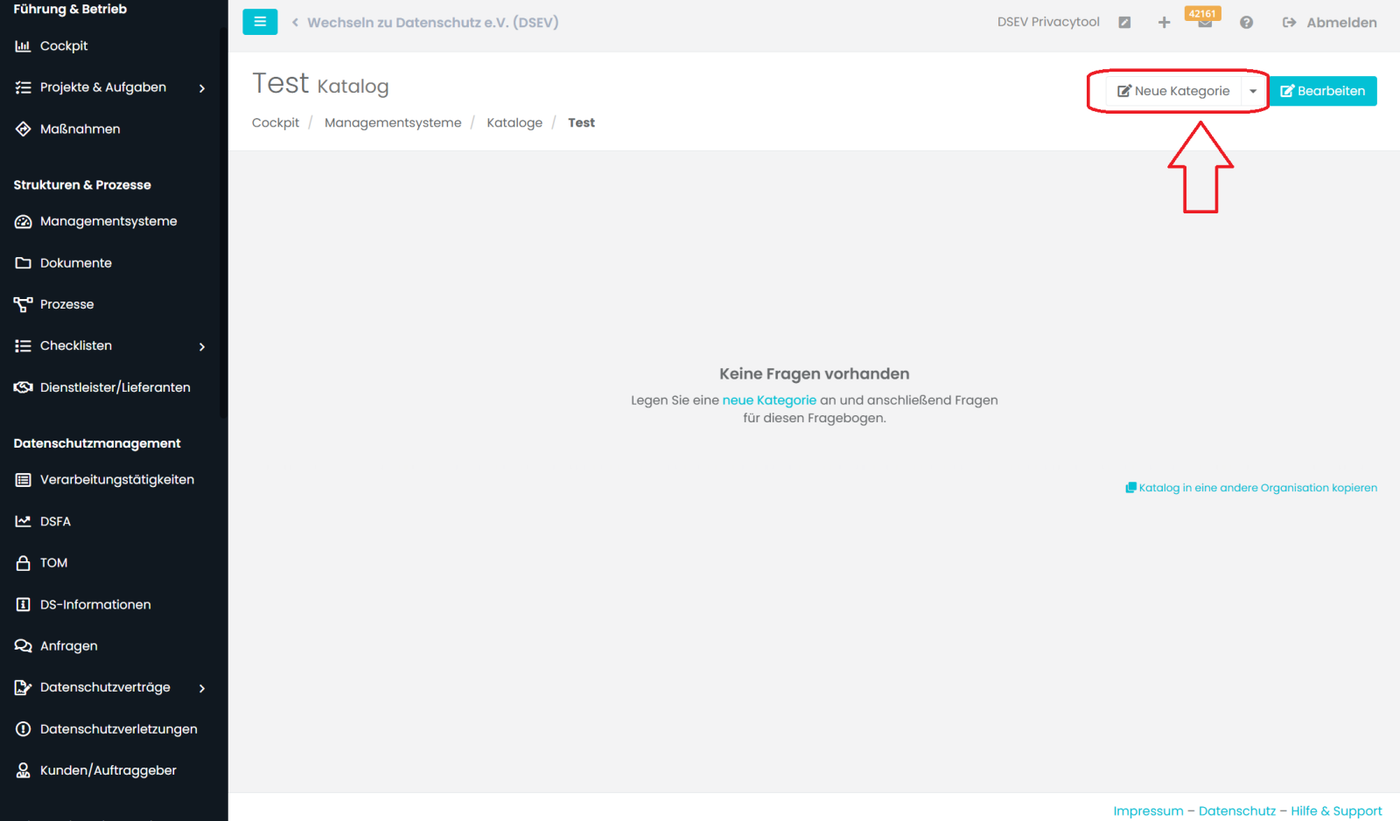Open the mail inbox with 42161 badge
1400x821 pixels.
[x=1204, y=21]
